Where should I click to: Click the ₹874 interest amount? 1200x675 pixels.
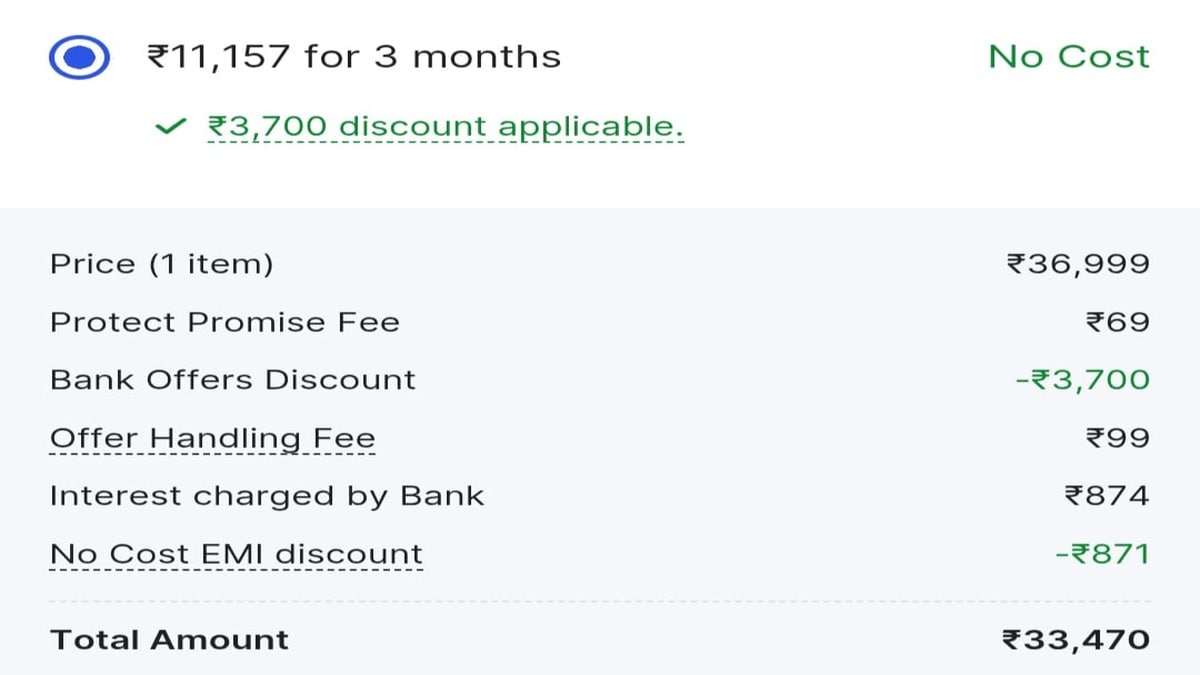point(1107,496)
